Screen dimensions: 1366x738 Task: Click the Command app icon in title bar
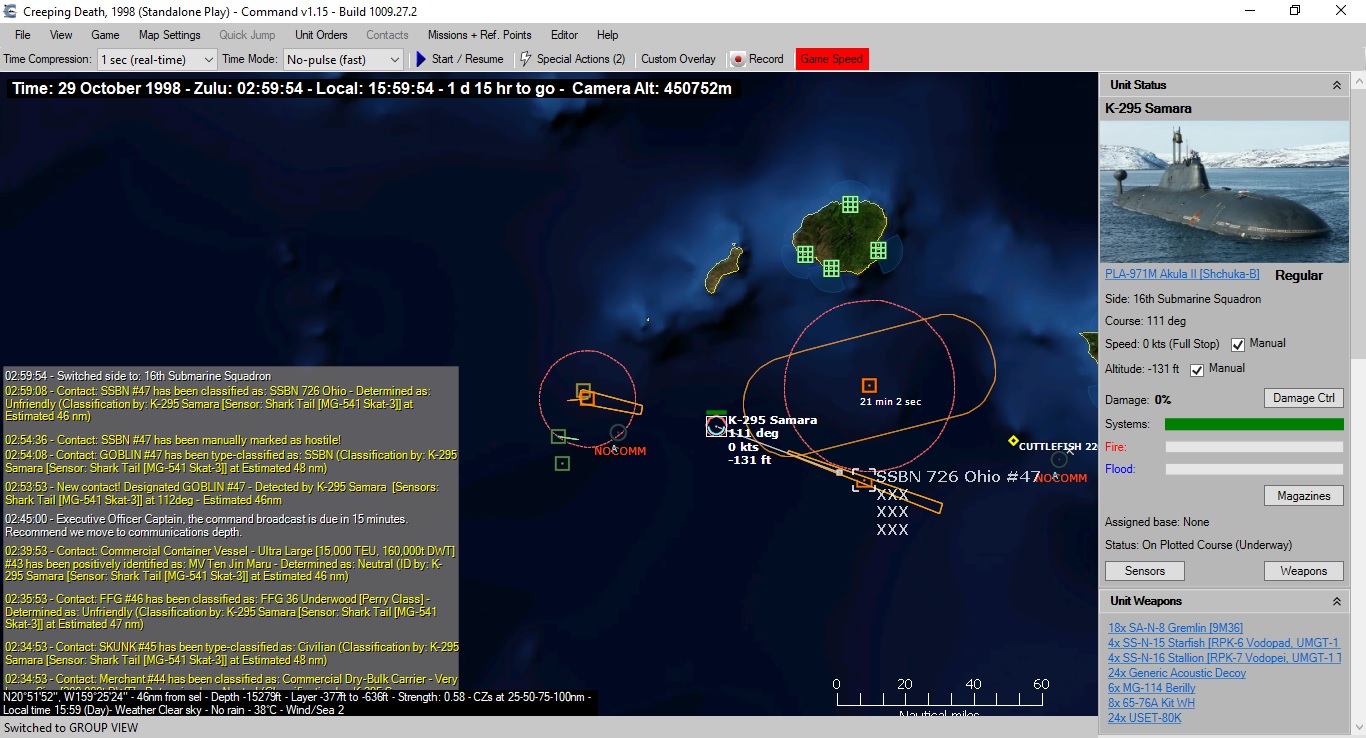pyautogui.click(x=11, y=11)
